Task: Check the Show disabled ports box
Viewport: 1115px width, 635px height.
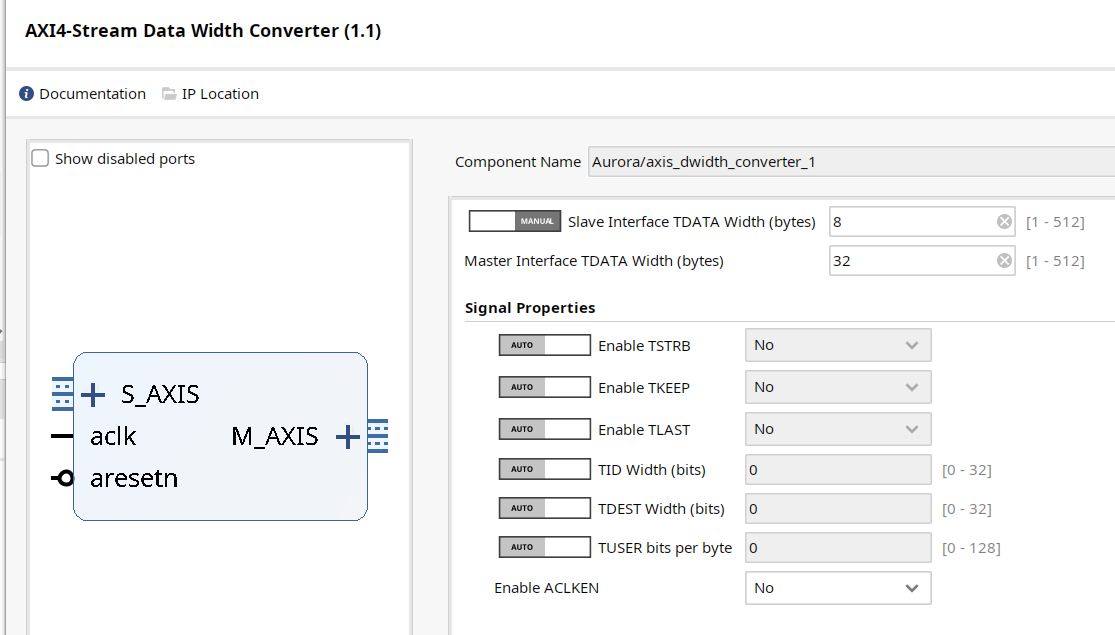Action: coord(41,159)
